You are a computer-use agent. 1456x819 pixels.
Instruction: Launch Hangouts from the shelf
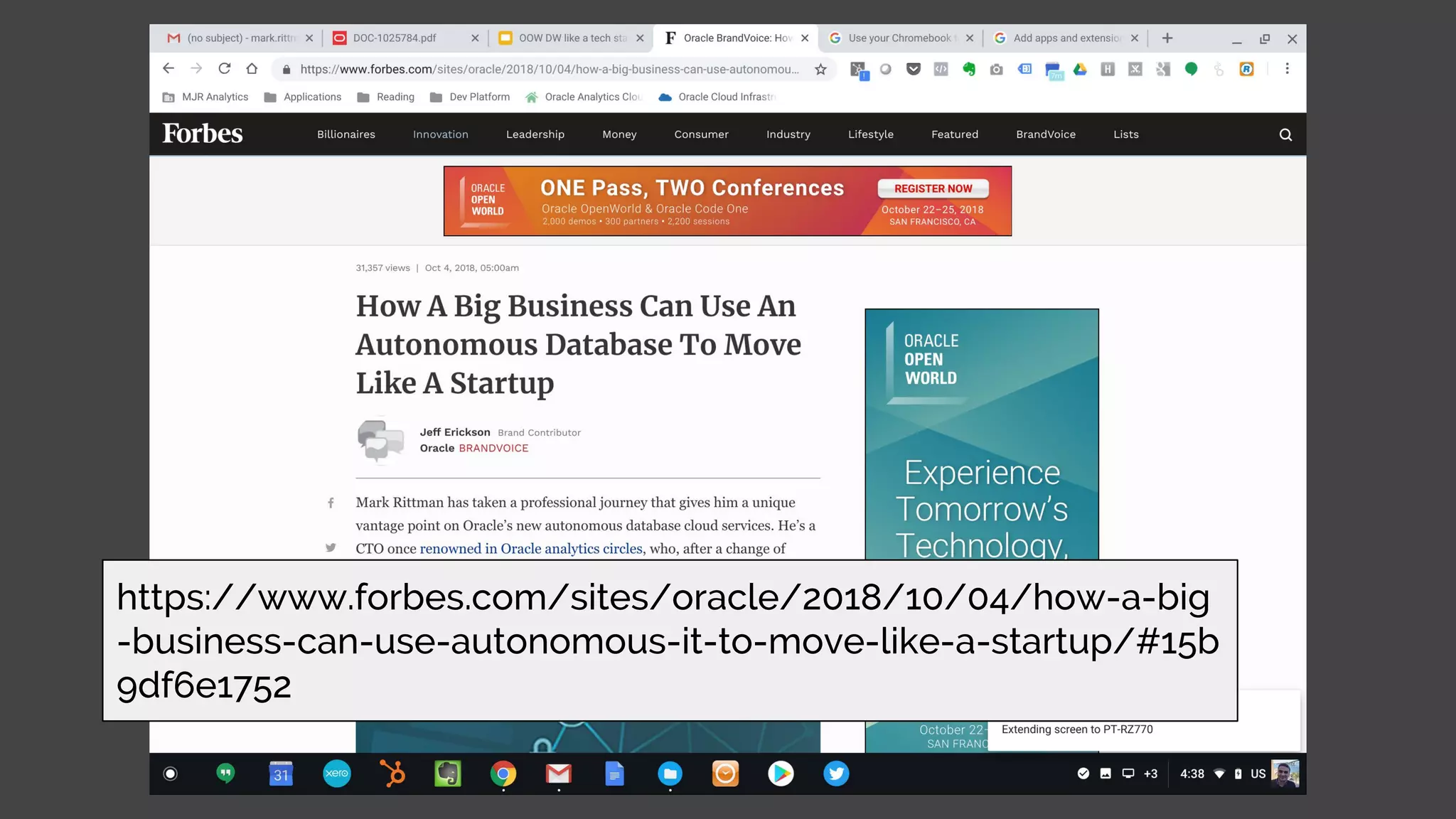(x=225, y=773)
